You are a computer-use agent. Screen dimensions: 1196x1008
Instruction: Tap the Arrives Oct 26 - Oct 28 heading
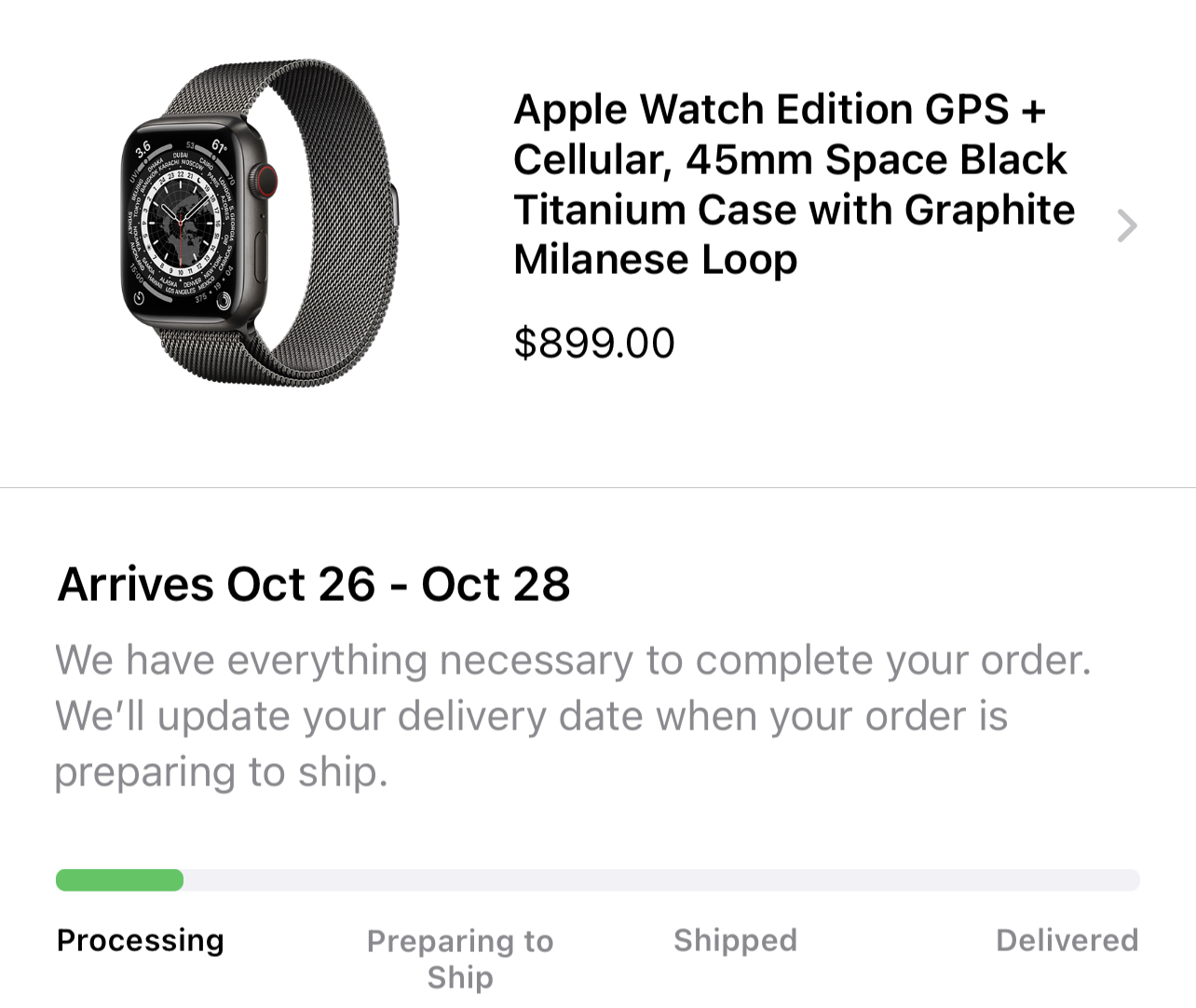point(314,584)
